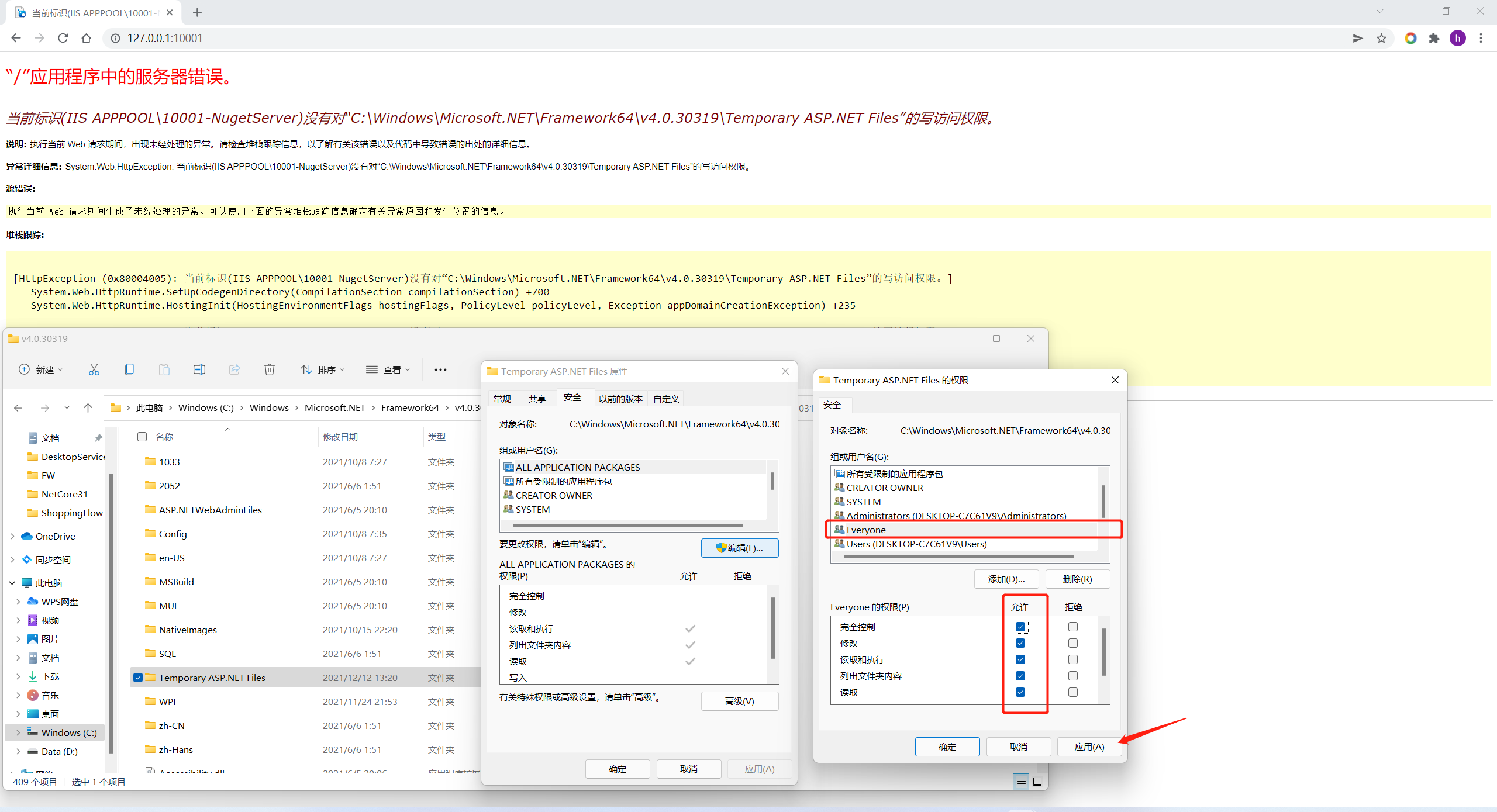
Task: Toggle select-all checkbox in 名称 header
Action: tap(142, 437)
